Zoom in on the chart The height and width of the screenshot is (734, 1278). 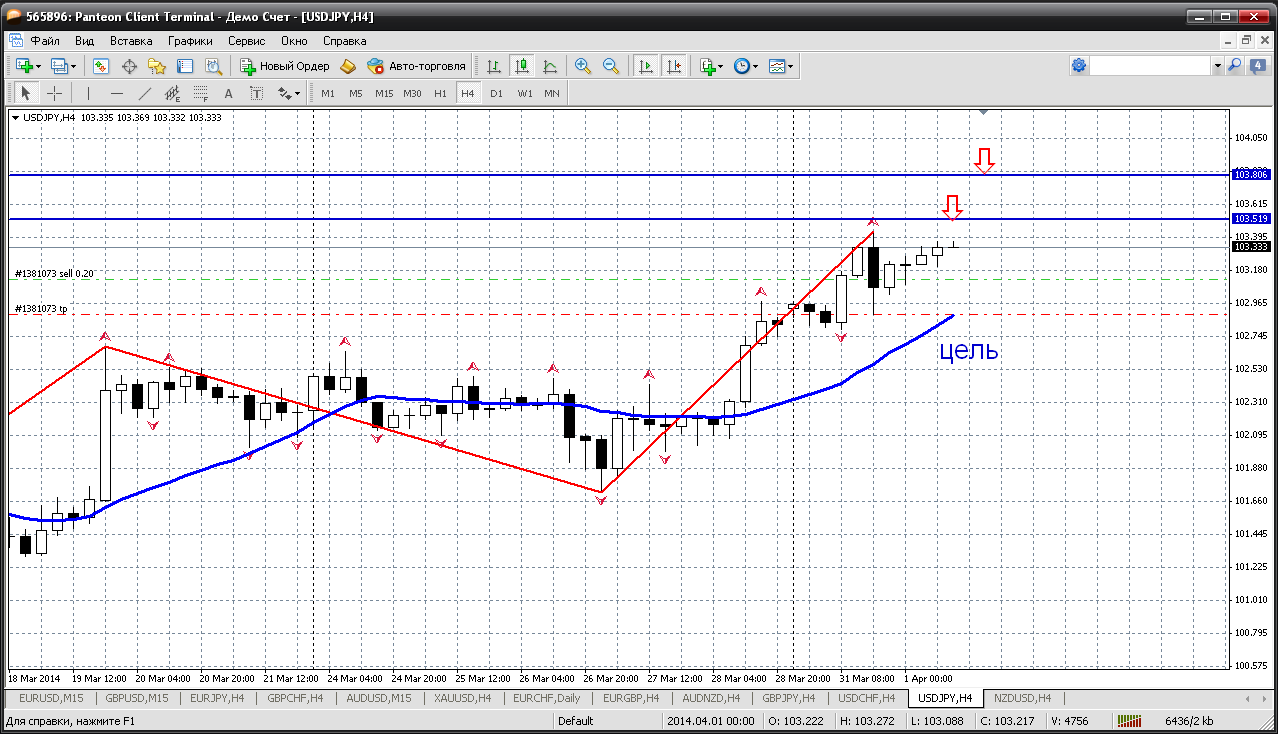click(x=583, y=66)
